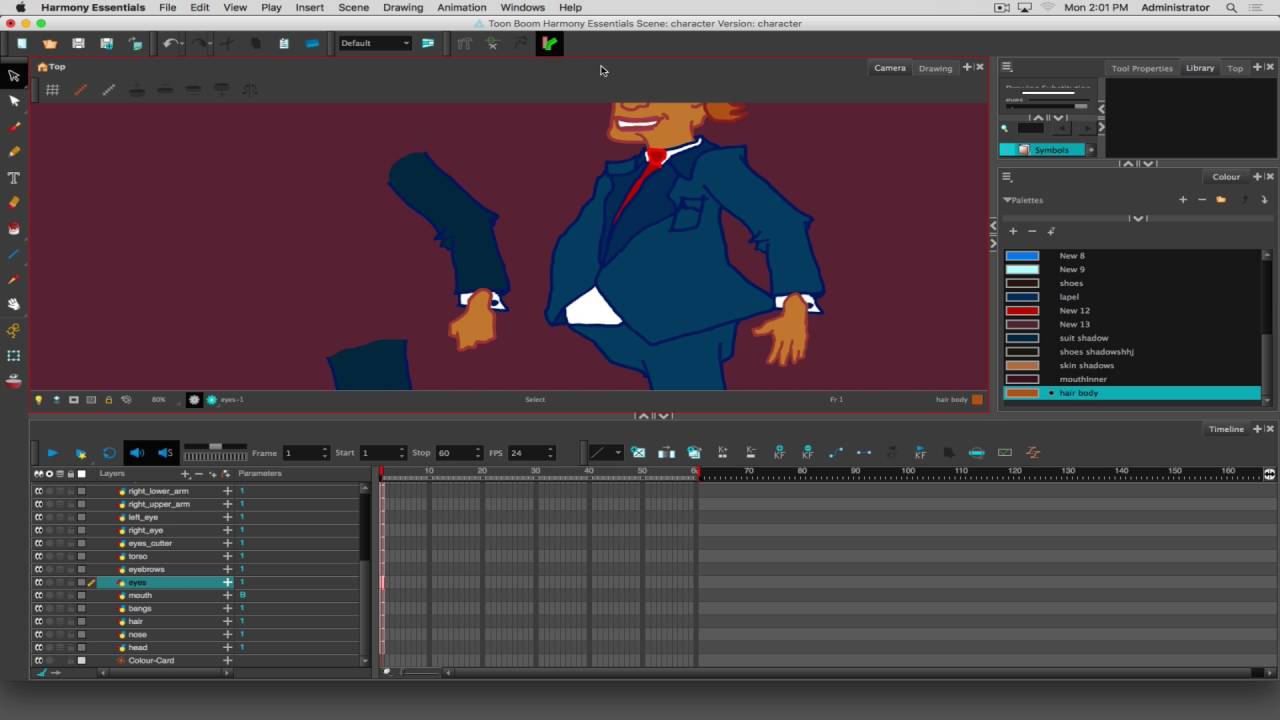Open the Drawing menu

click(403, 7)
